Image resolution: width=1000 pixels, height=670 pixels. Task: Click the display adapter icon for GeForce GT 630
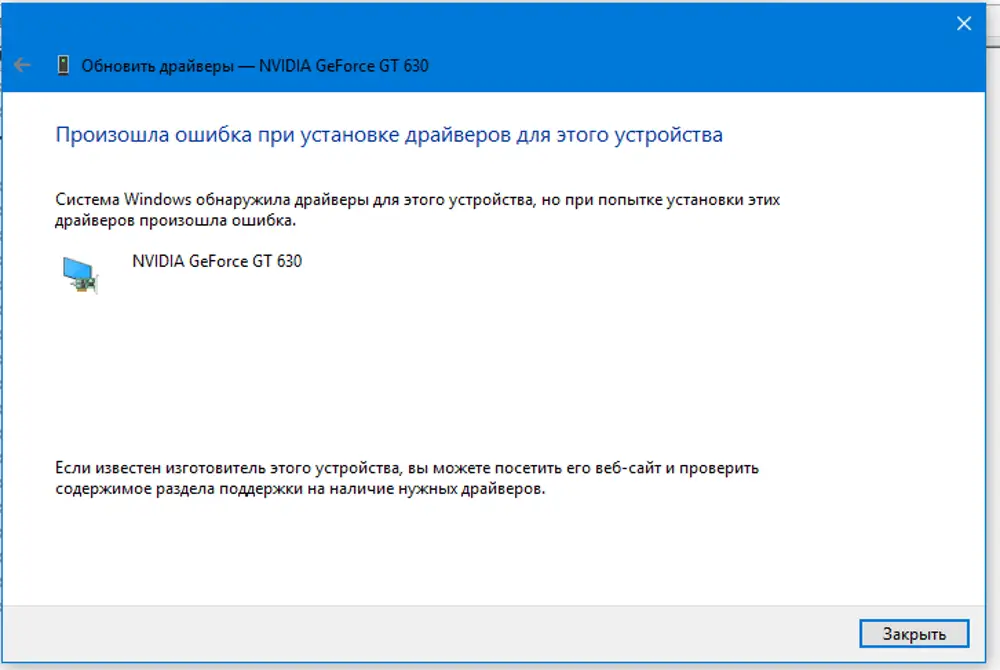(80, 273)
